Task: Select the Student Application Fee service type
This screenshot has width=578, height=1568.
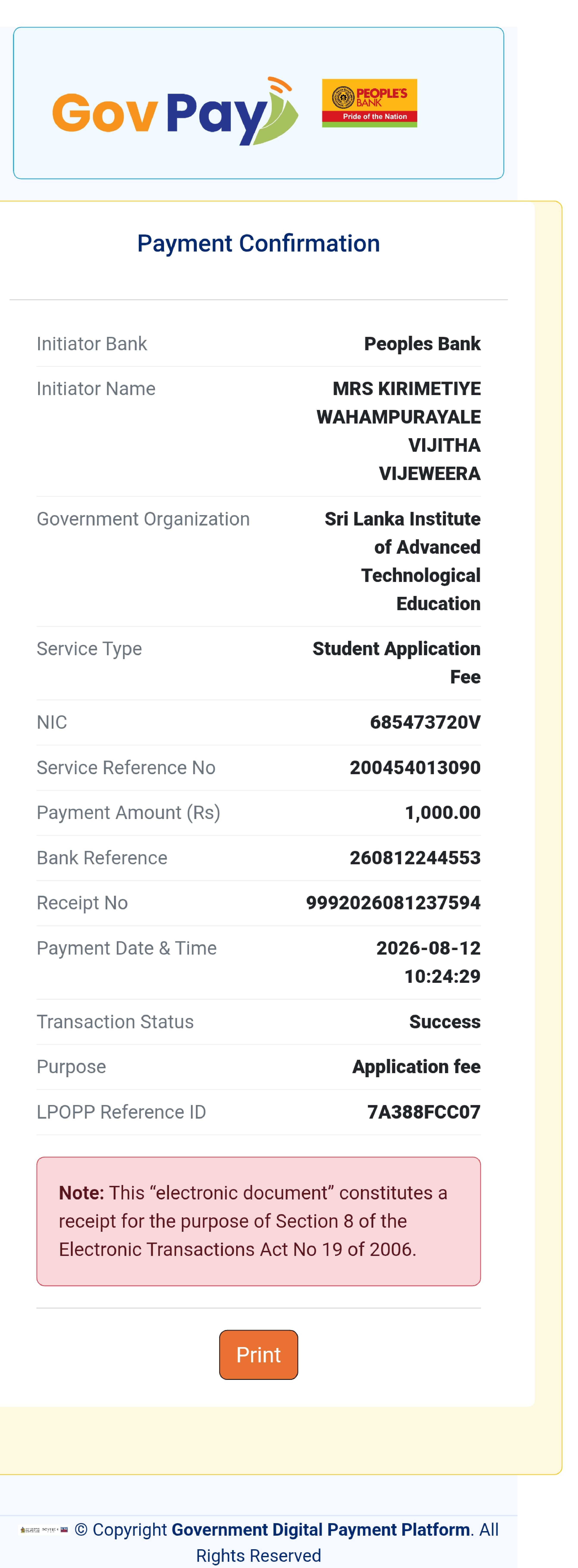Action: click(397, 663)
